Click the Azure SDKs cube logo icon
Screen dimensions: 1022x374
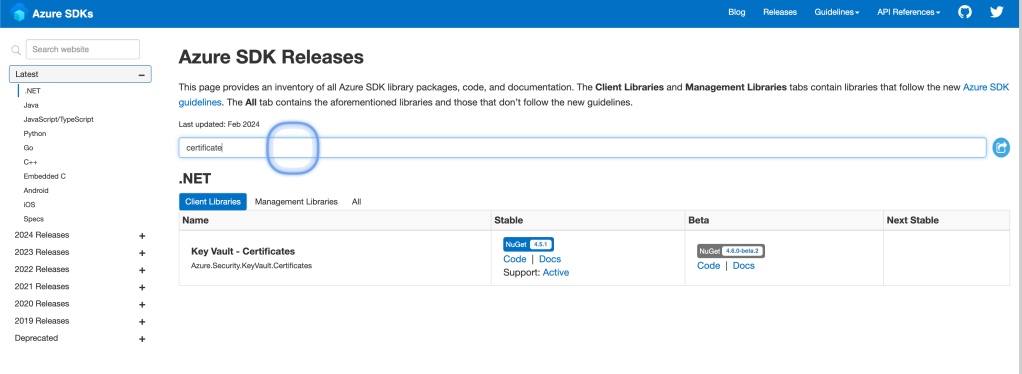[x=18, y=13]
